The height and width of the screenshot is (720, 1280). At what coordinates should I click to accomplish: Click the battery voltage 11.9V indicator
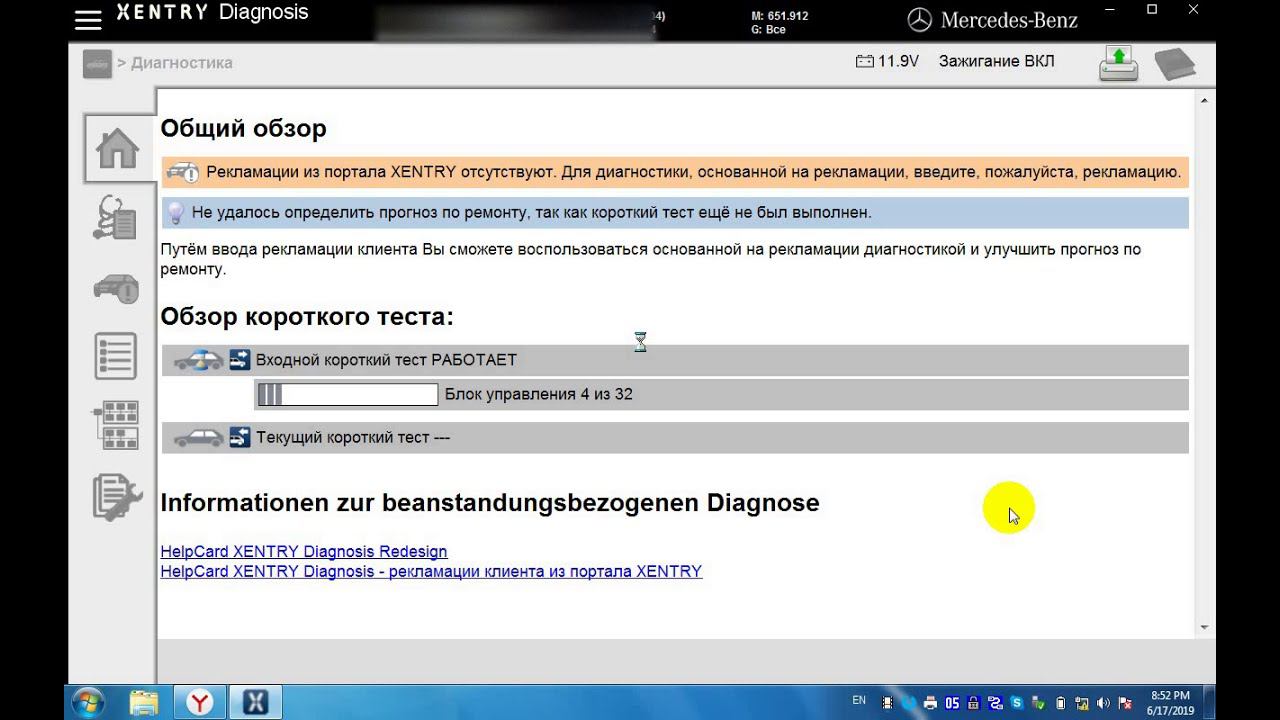point(887,61)
